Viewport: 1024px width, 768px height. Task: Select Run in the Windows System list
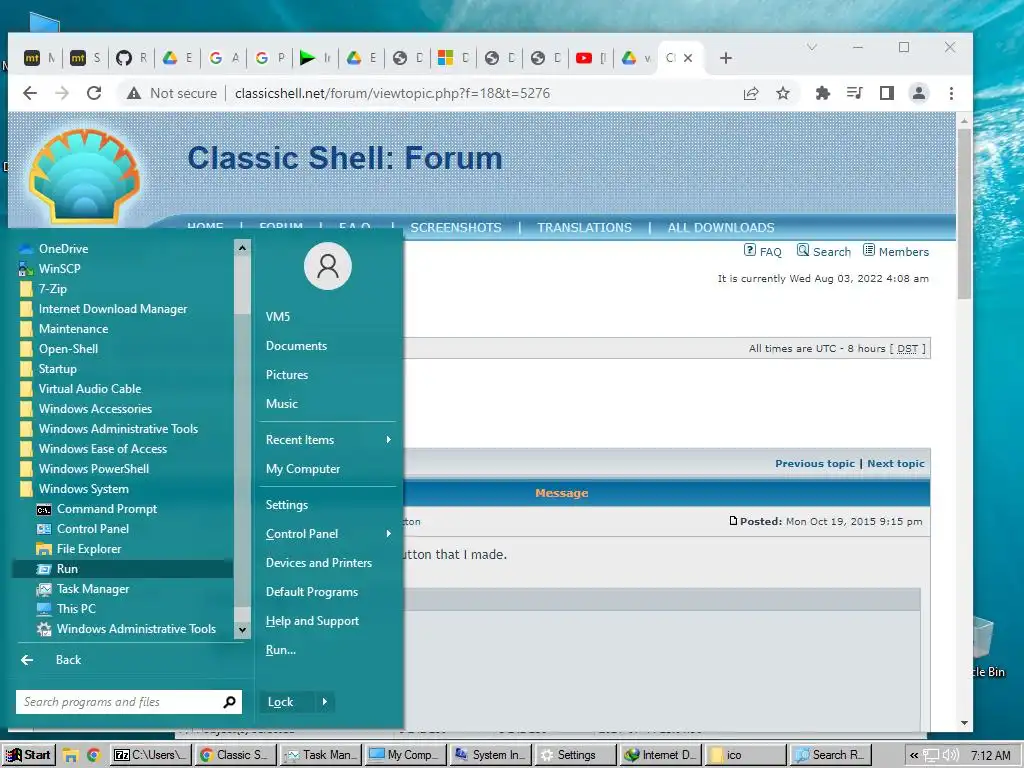tap(123, 569)
